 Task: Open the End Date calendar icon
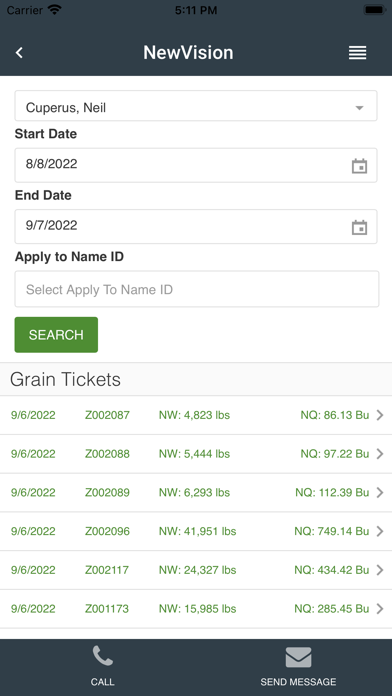(x=359, y=228)
